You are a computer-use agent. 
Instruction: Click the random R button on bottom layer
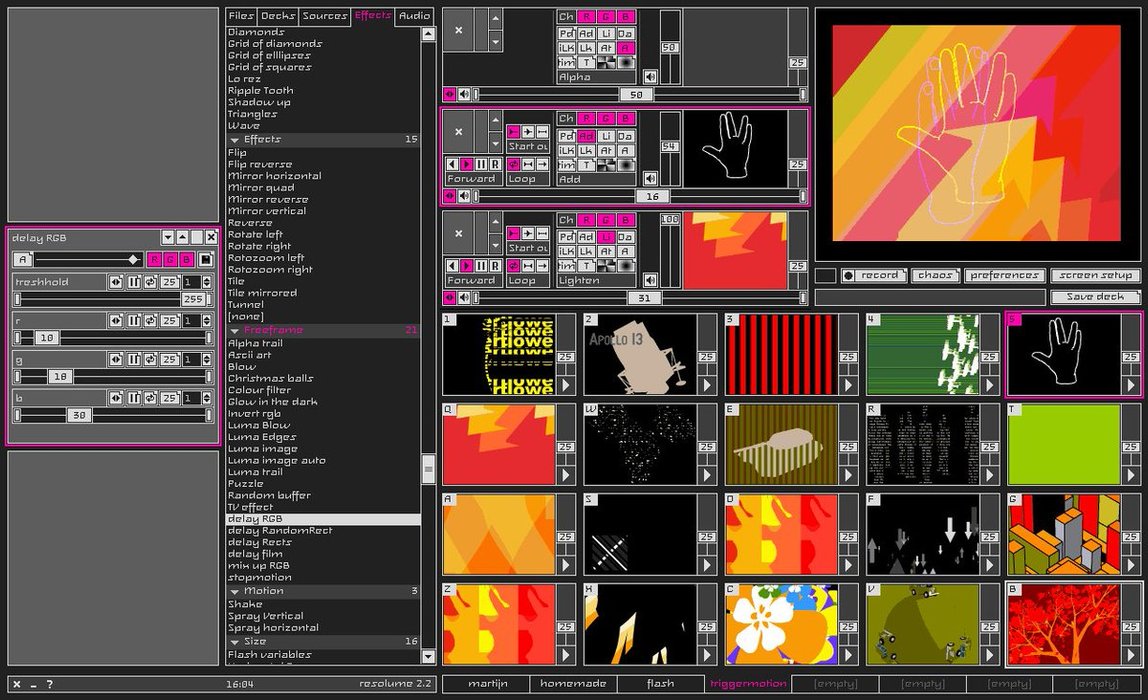click(x=494, y=266)
